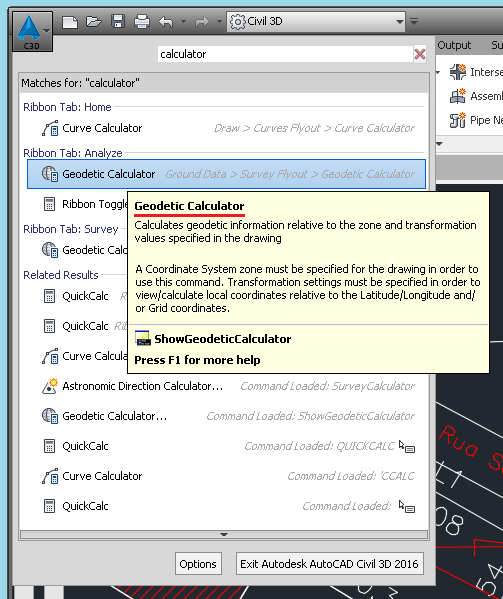Click the Plot printer icon
This screenshot has height=599, width=503.
[142, 21]
